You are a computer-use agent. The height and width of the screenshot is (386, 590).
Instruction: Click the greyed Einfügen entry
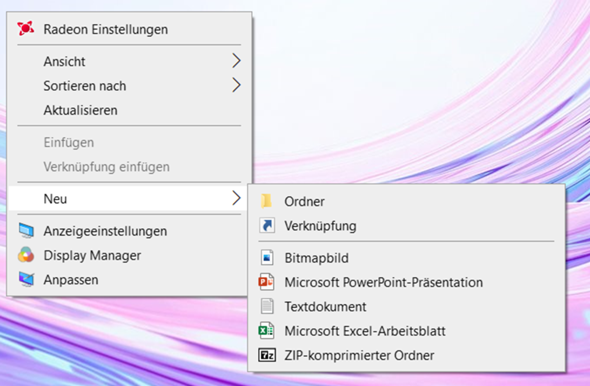(129, 142)
